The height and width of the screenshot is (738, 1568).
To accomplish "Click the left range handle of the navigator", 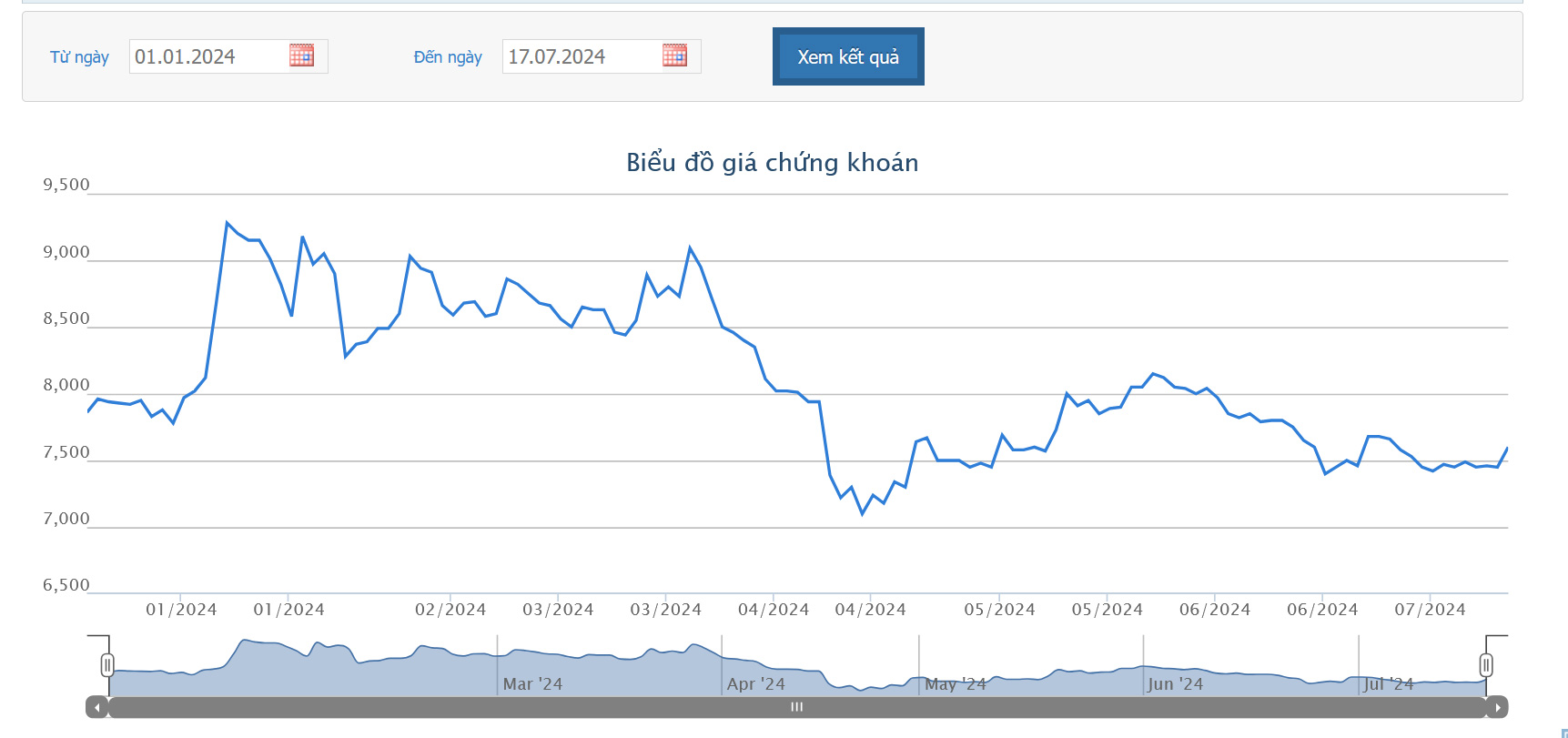I will (x=107, y=665).
